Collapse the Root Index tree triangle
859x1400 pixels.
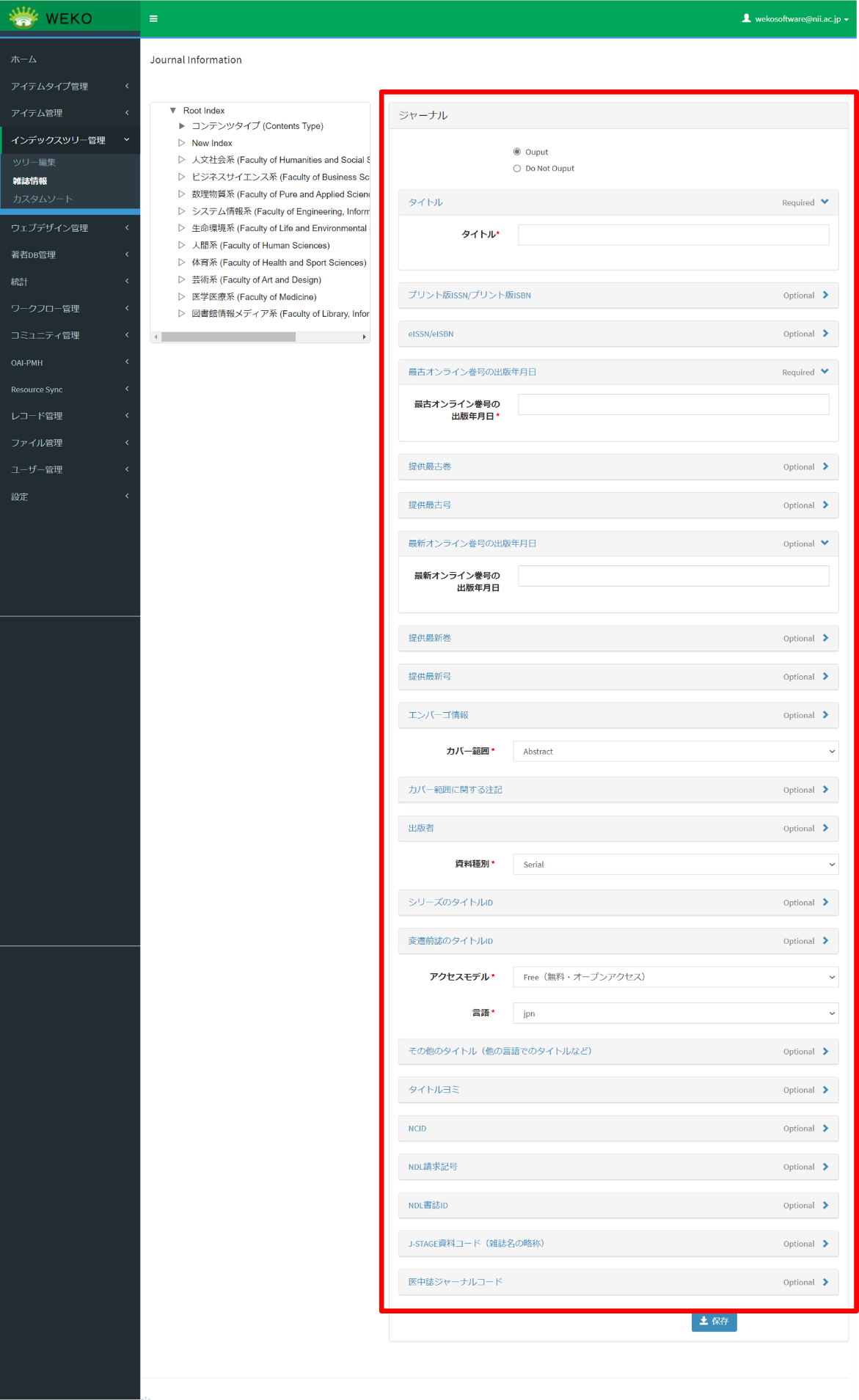pos(173,111)
